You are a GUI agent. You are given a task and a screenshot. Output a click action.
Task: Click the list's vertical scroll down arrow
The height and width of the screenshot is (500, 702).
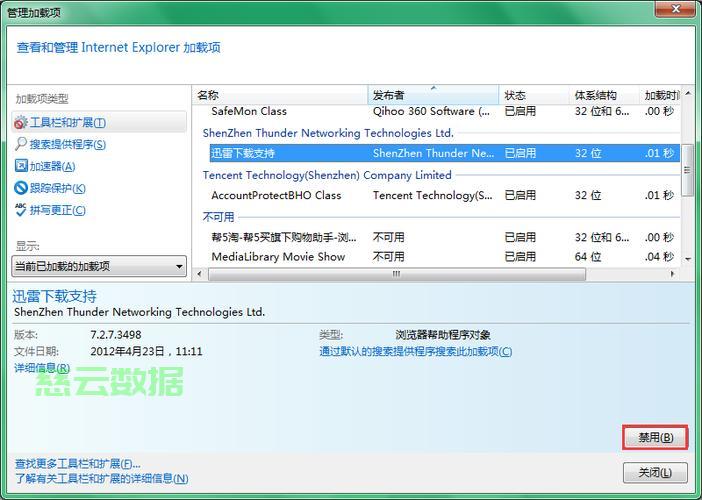(x=688, y=259)
